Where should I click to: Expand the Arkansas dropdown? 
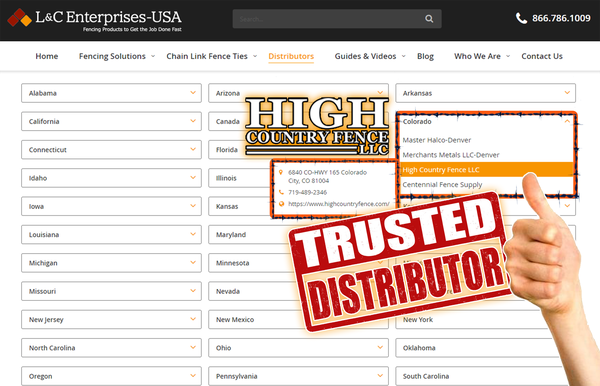(x=486, y=93)
